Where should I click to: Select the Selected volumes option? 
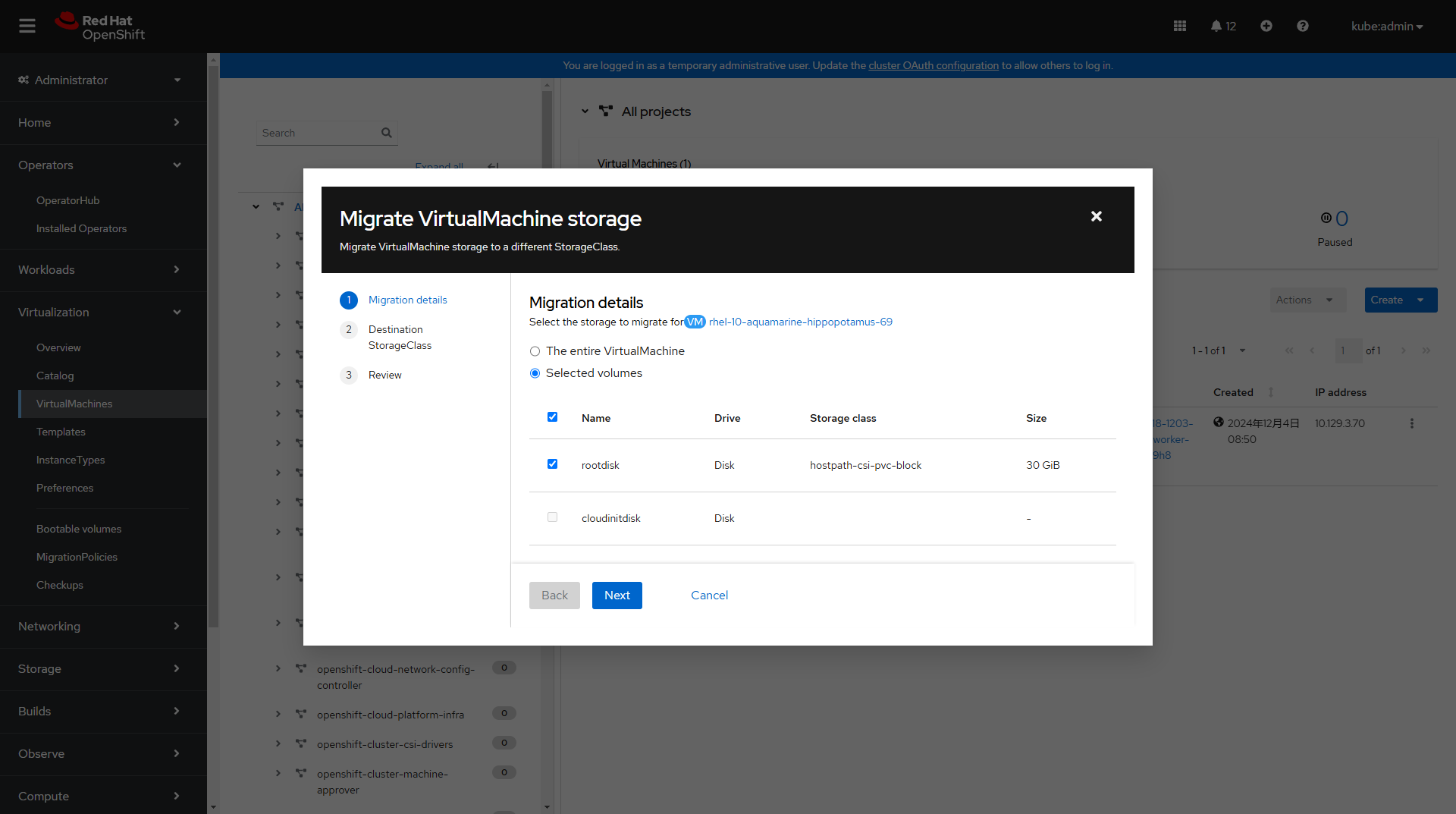[x=535, y=373]
